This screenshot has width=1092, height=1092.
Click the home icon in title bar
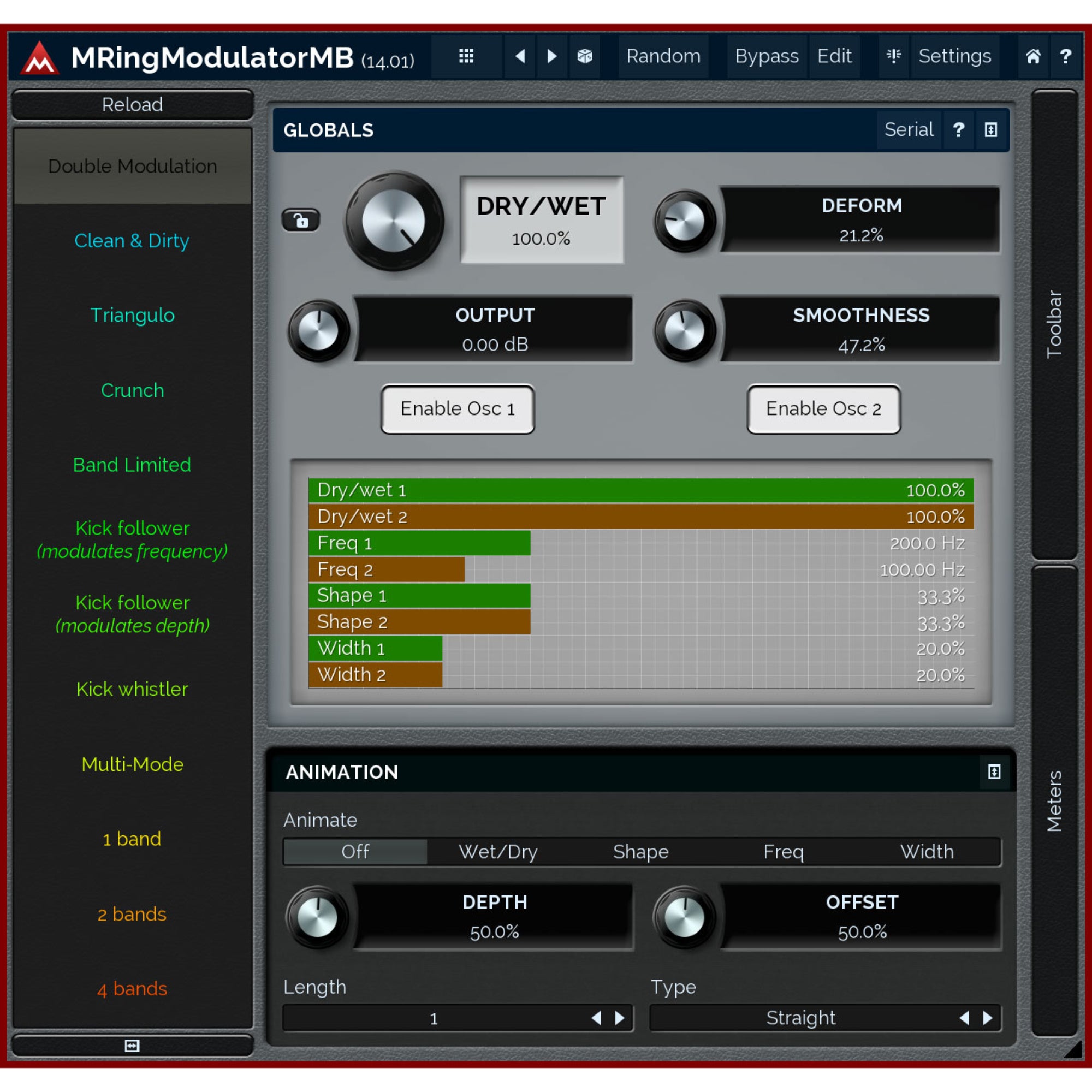[1032, 56]
